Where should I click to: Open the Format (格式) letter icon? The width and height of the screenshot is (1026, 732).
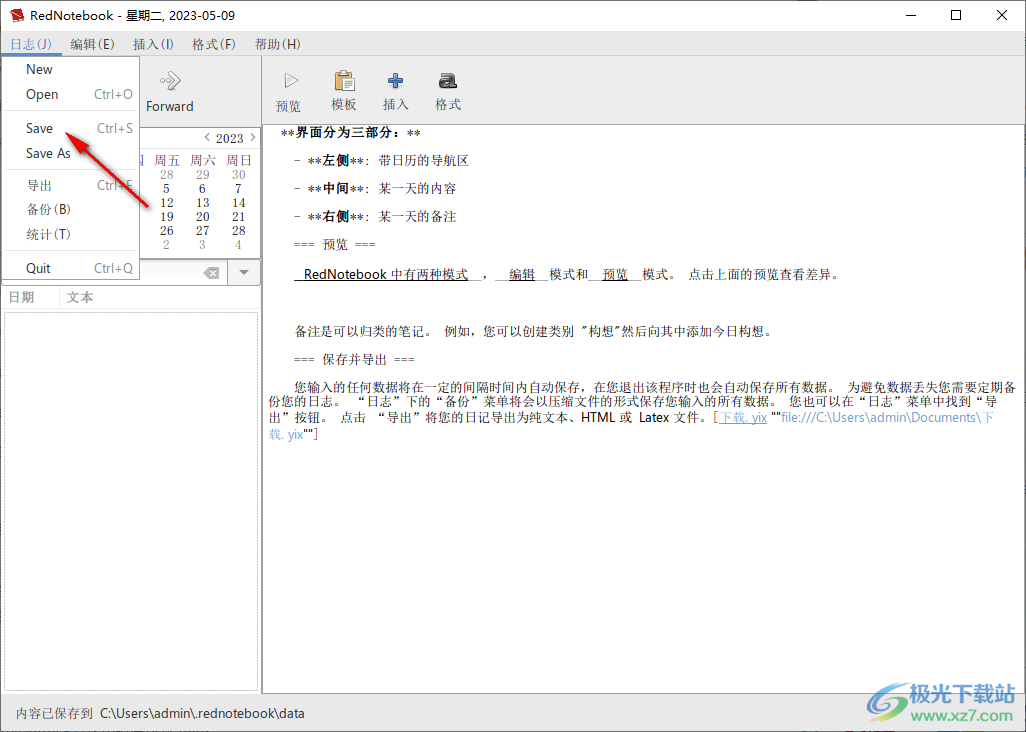pos(448,81)
